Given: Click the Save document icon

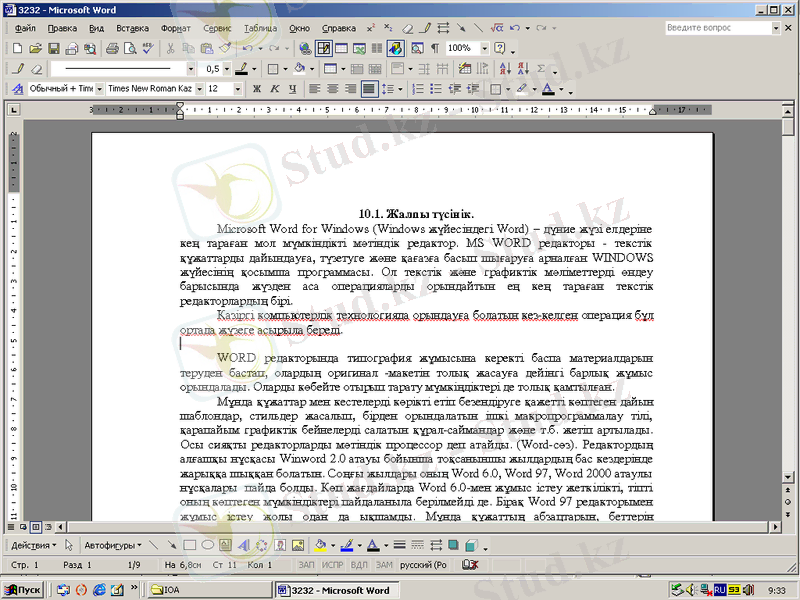Looking at the screenshot, I should click(x=53, y=48).
